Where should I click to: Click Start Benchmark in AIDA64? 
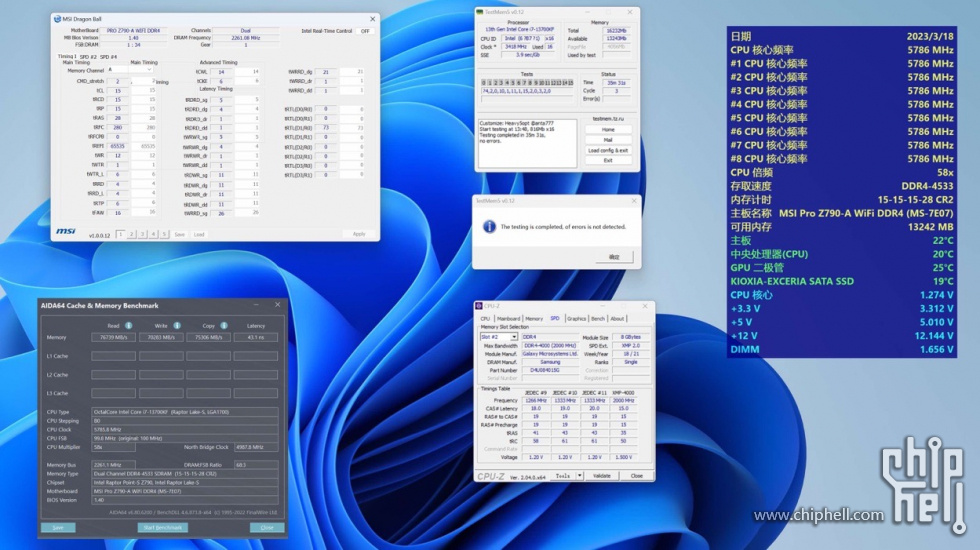(162, 528)
